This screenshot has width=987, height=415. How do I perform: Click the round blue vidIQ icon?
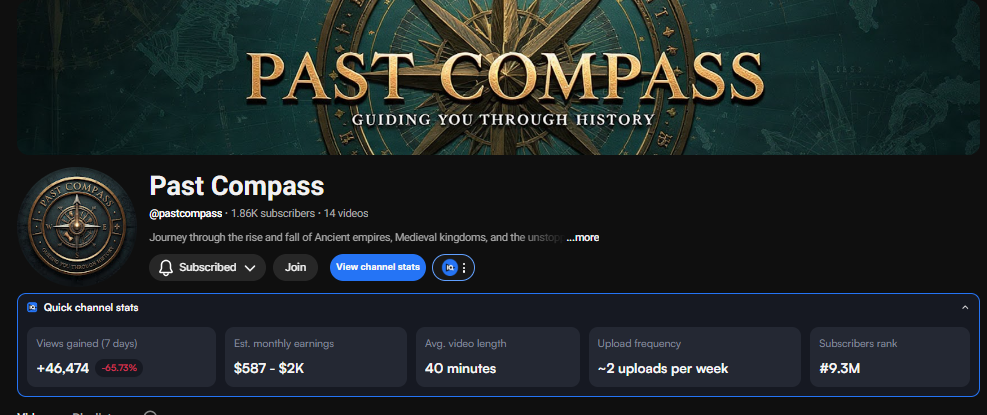449,268
